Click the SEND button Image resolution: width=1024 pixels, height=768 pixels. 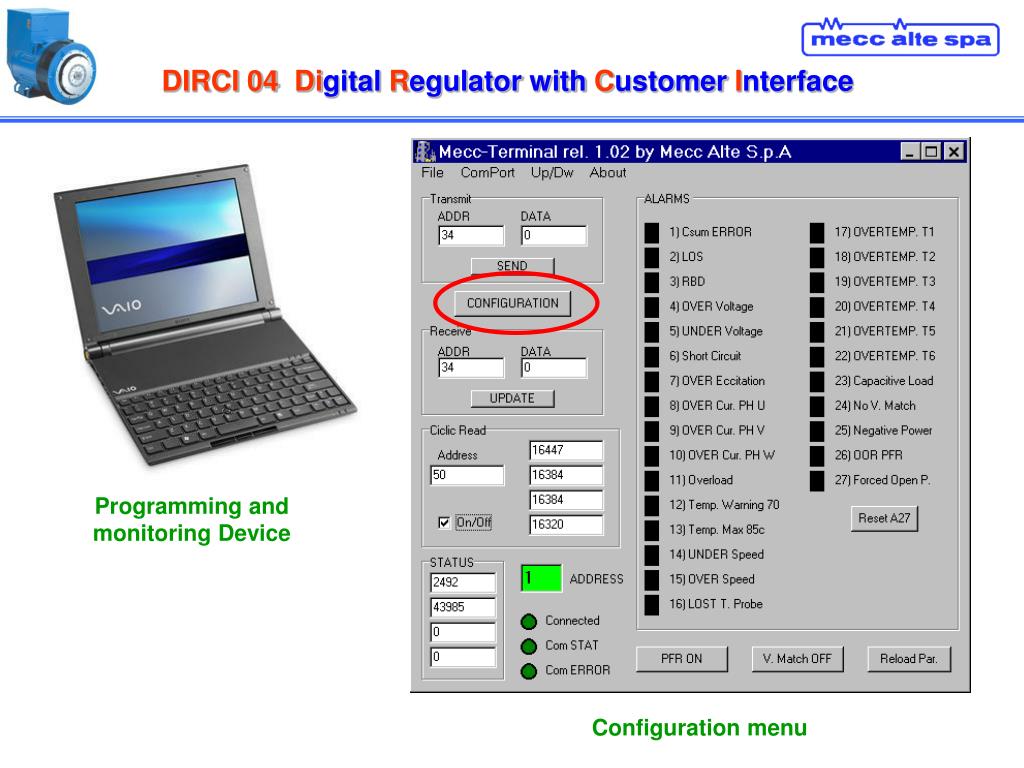(512, 266)
